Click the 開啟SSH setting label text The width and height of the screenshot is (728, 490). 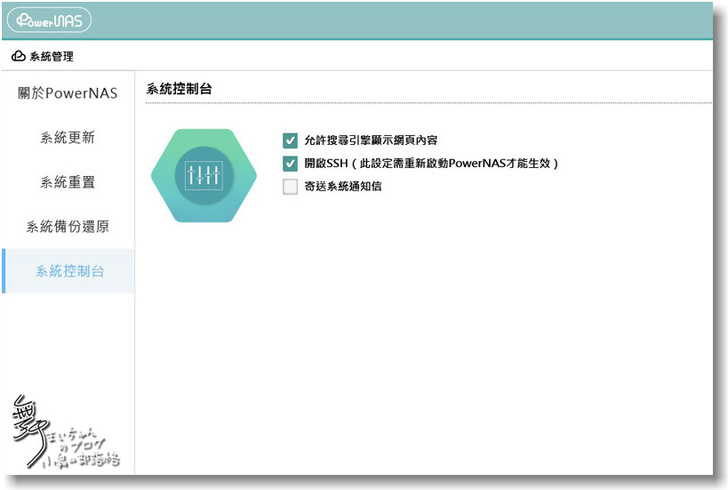(x=431, y=163)
